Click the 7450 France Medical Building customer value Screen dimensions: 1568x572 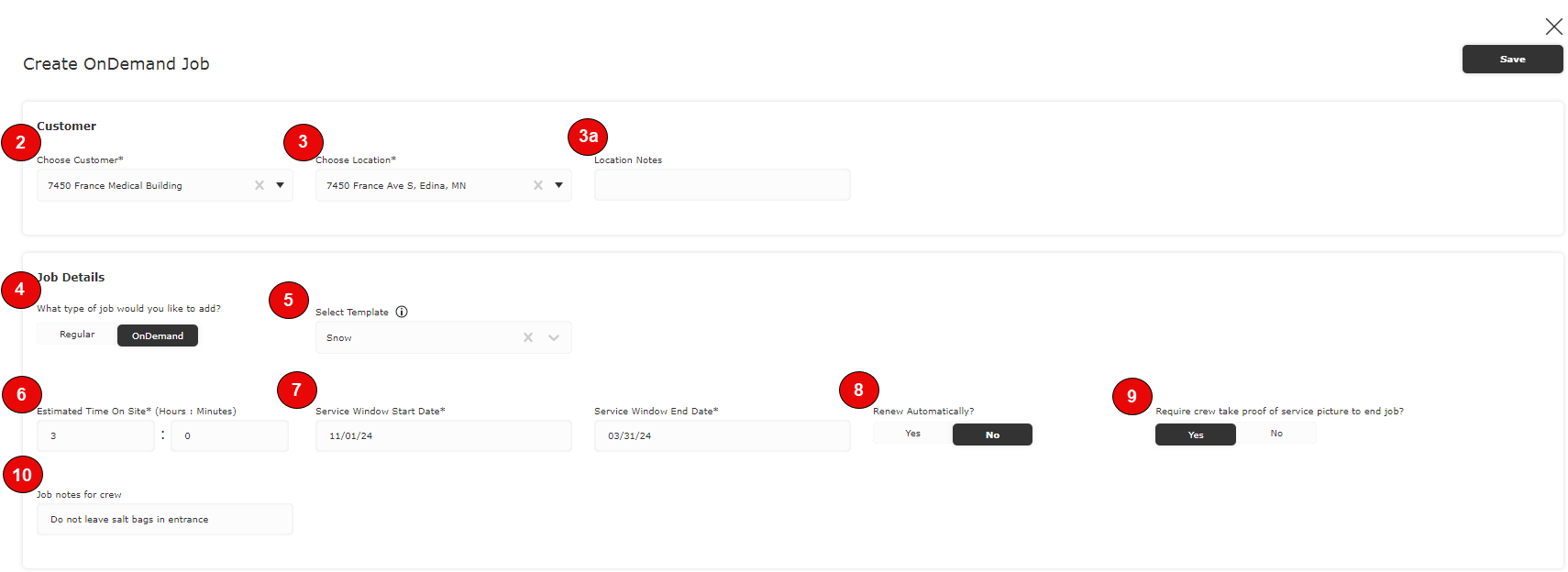coord(115,185)
